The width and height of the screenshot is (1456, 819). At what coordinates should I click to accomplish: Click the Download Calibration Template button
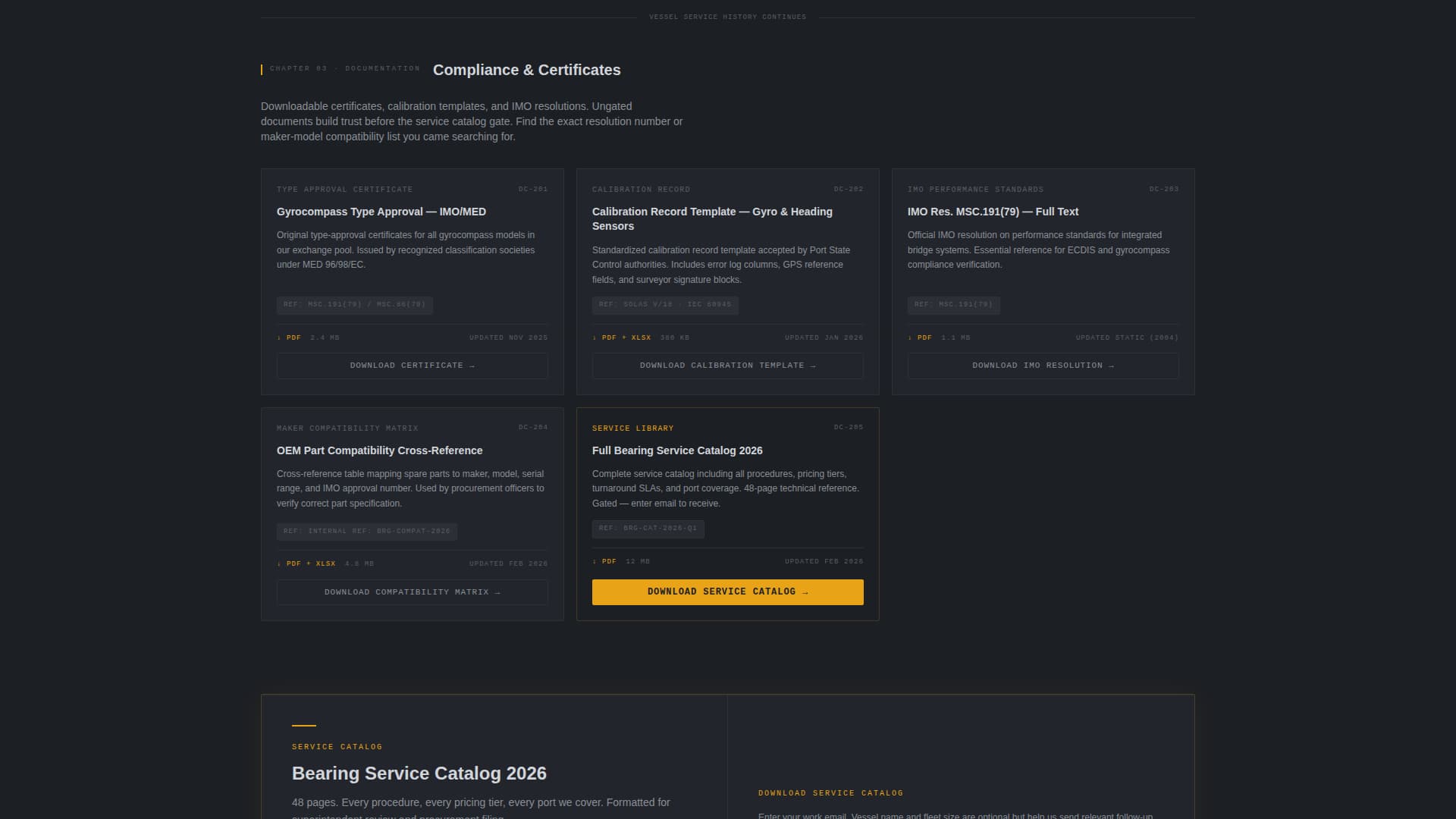coord(727,366)
